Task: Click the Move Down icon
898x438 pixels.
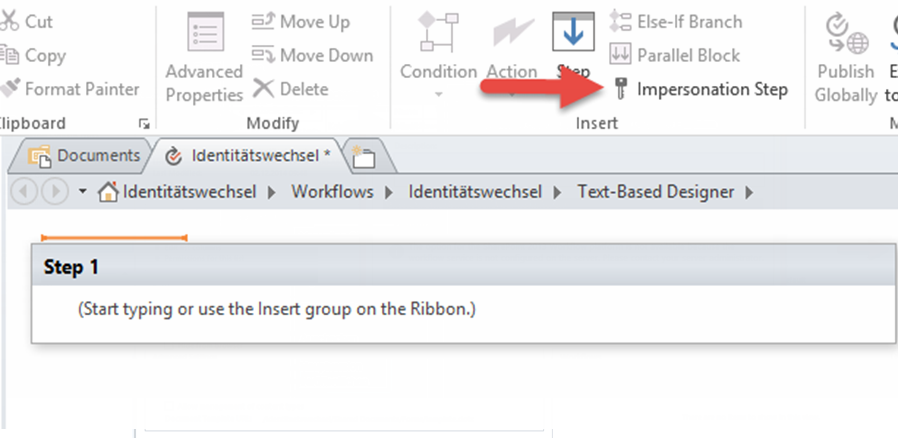Action: [x=263, y=56]
